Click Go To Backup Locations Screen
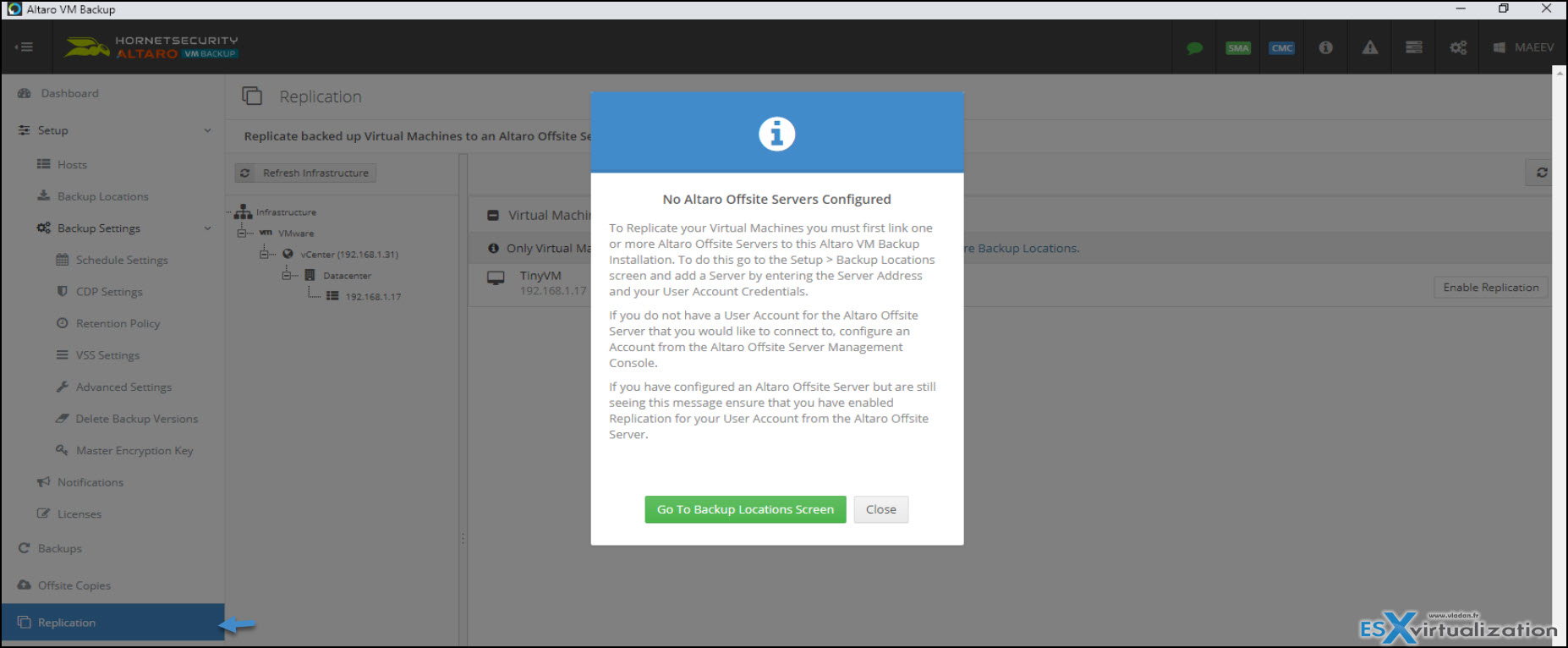 pos(745,509)
